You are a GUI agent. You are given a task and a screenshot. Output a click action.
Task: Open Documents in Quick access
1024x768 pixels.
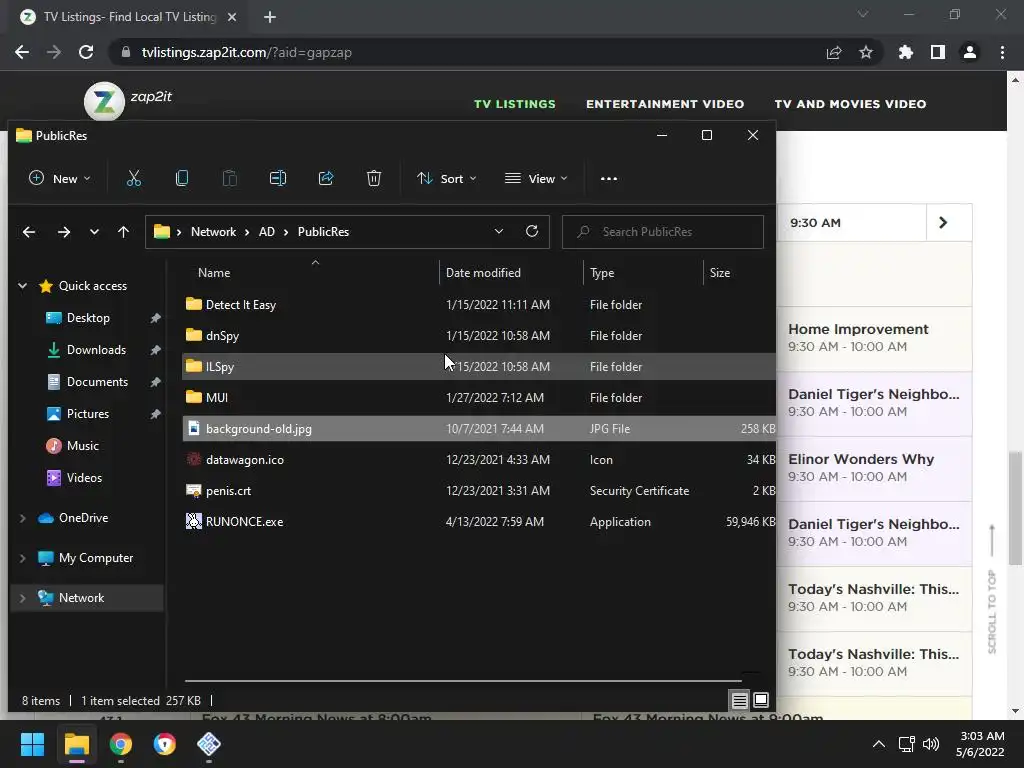pos(97,382)
